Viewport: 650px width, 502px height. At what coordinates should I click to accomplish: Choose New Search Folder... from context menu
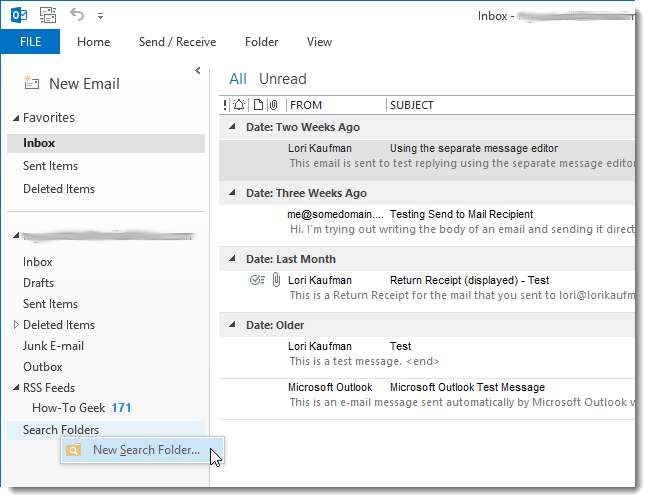pyautogui.click(x=143, y=450)
